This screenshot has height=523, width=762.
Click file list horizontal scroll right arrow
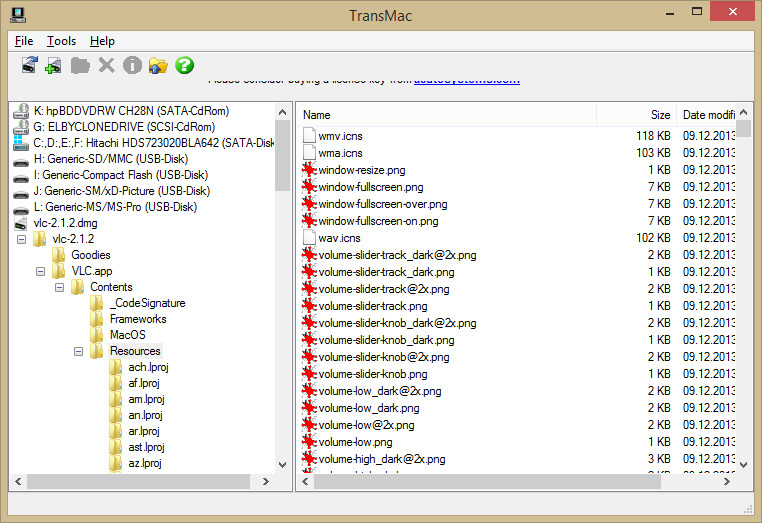[727, 481]
